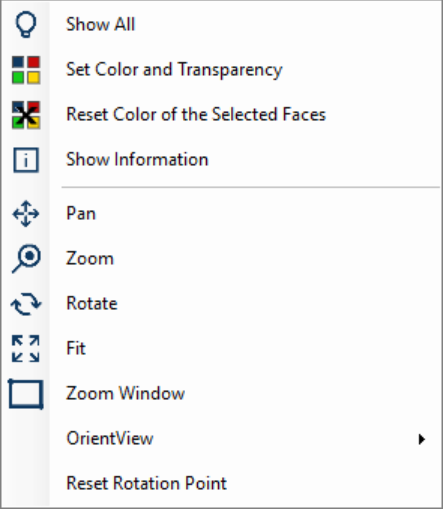Click the rectangle Zoom Window icon
Screen dimensions: 443x509
tap(26, 394)
